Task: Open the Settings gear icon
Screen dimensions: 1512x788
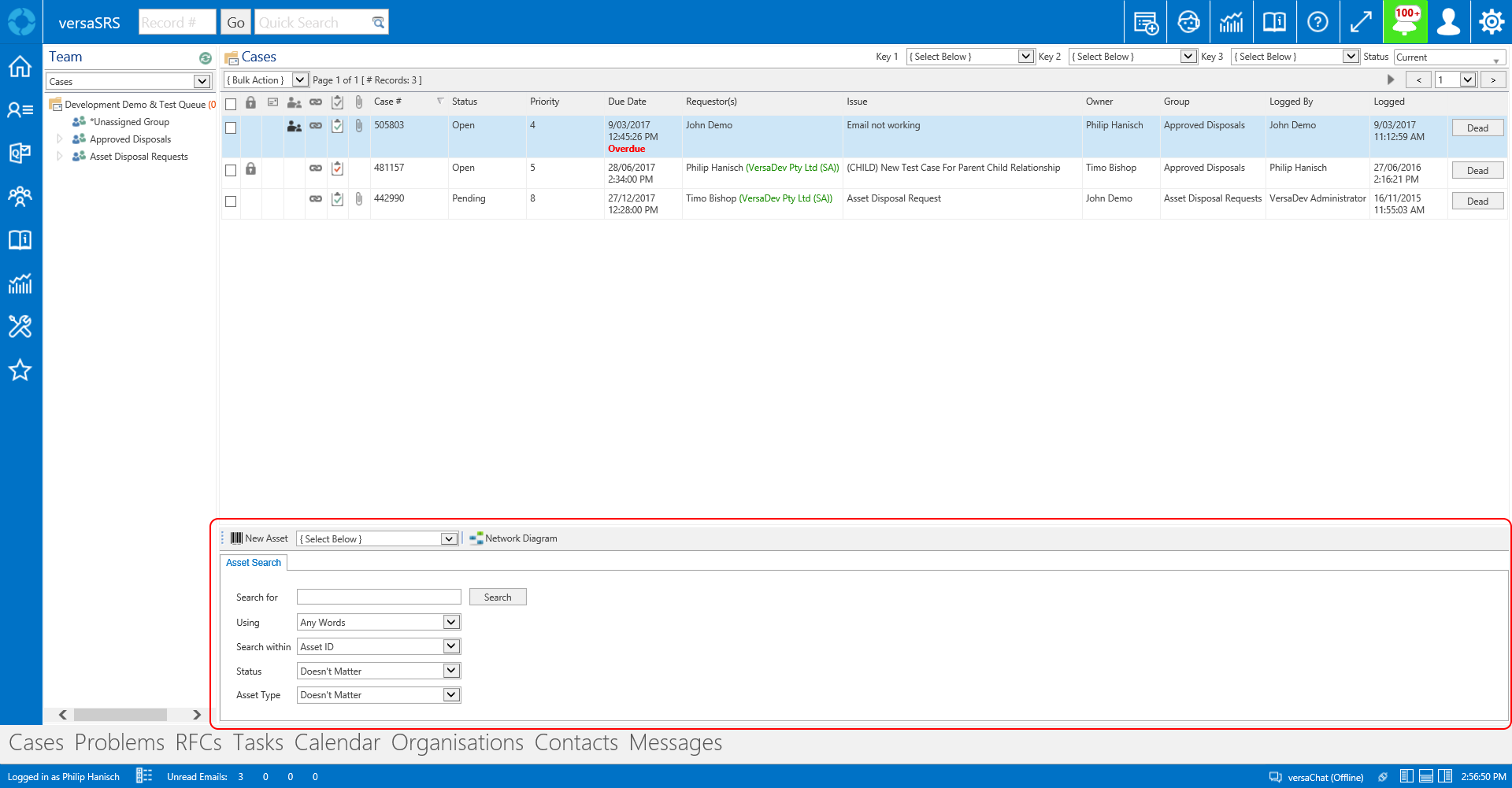Action: click(1491, 21)
